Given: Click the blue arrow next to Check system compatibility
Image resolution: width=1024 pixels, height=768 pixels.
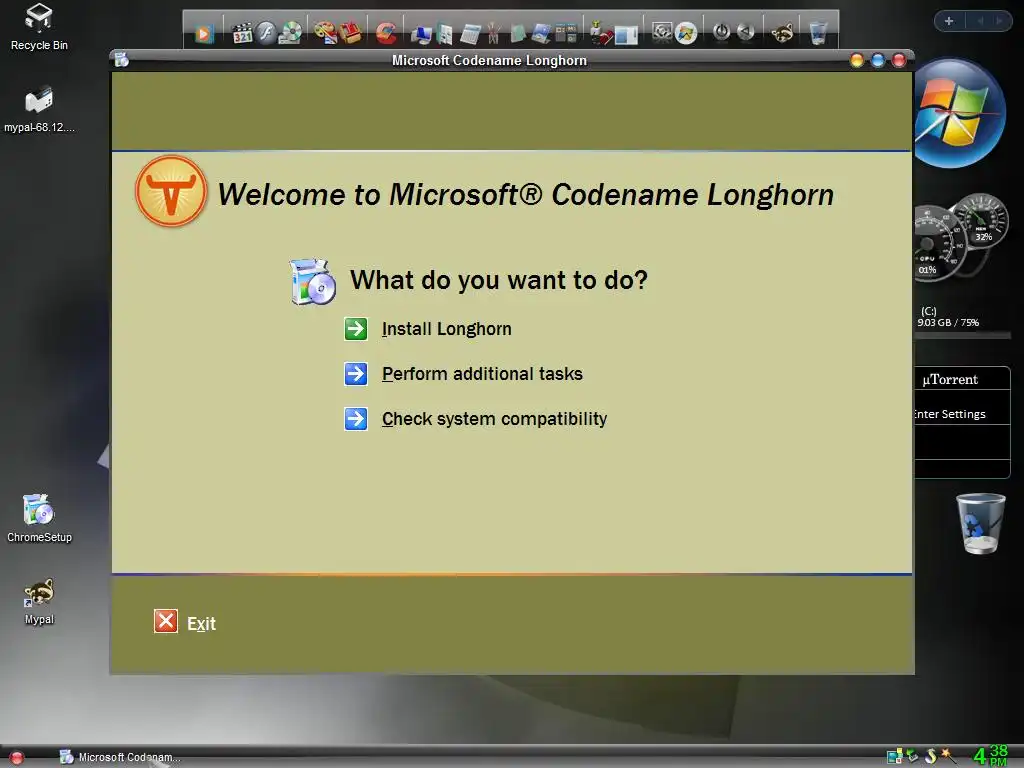Looking at the screenshot, I should click(356, 419).
